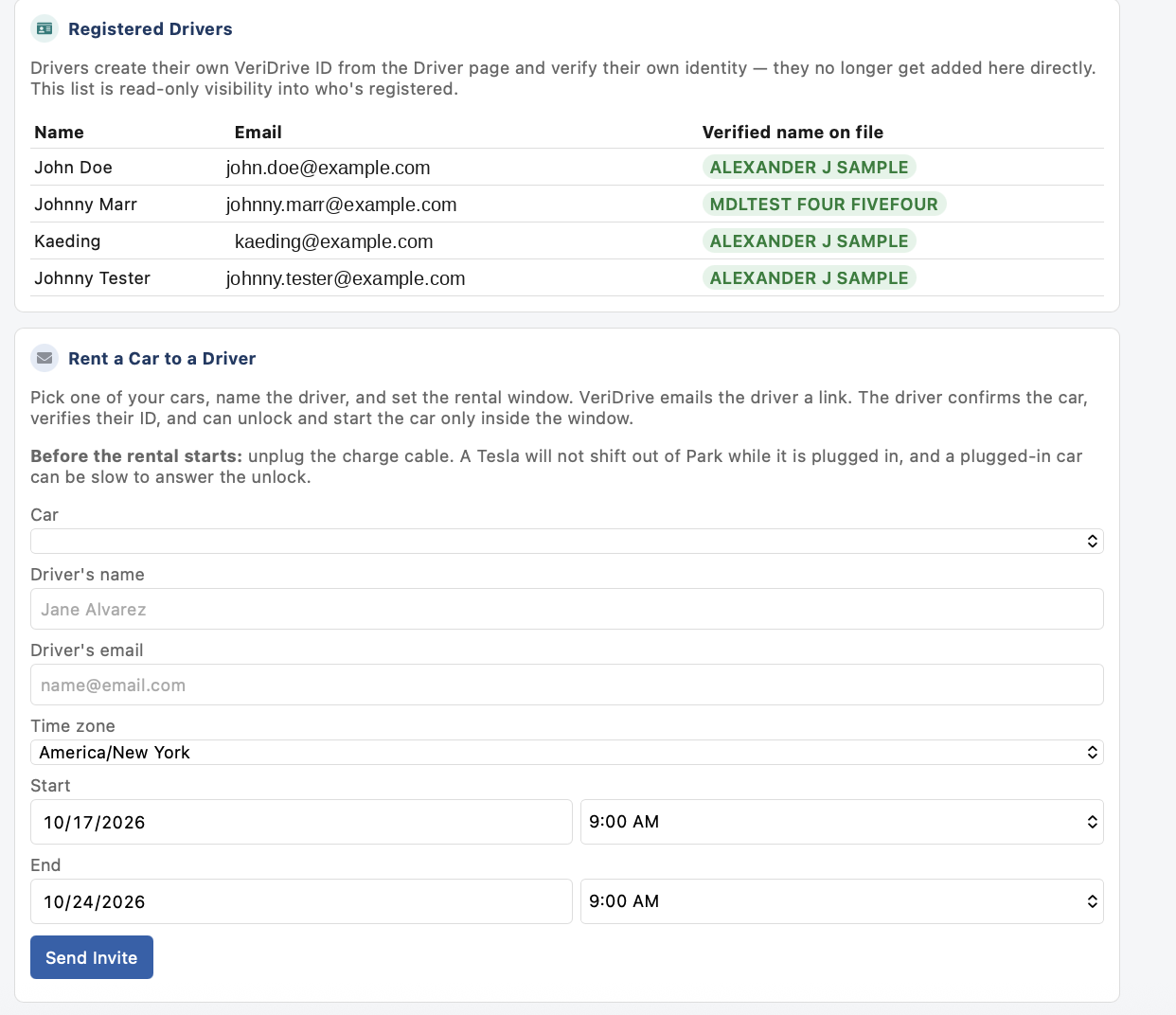The width and height of the screenshot is (1176, 1015).
Task: Click email john.doe@example.com
Action: [x=329, y=168]
